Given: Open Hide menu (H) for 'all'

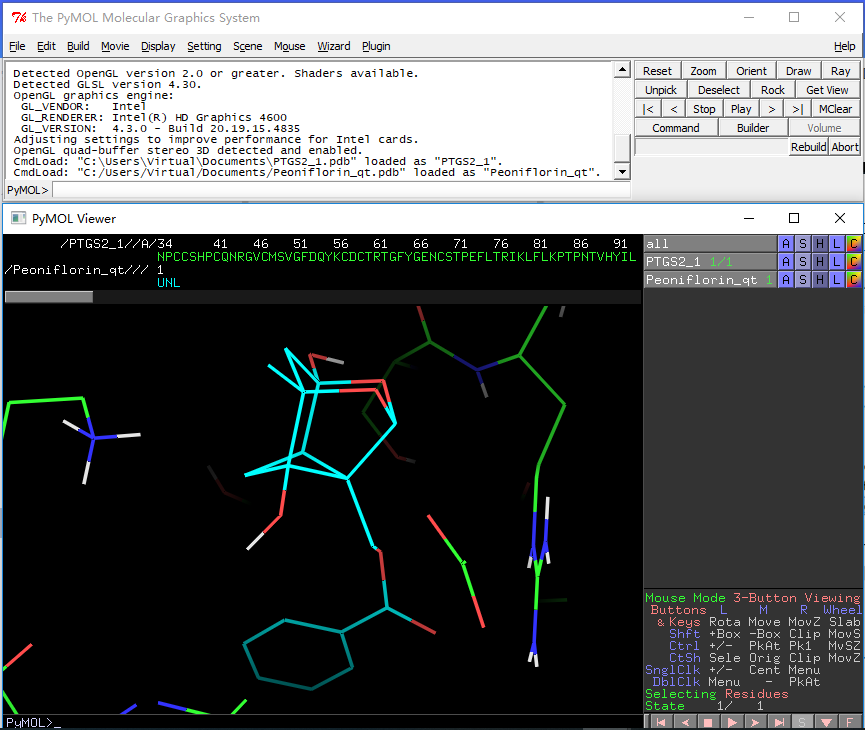Looking at the screenshot, I should click(x=820, y=243).
